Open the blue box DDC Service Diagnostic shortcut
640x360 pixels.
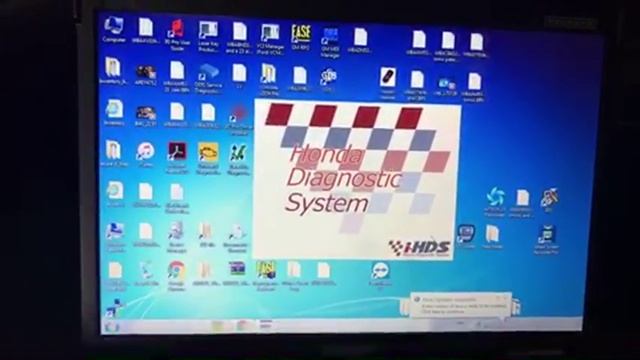click(208, 78)
